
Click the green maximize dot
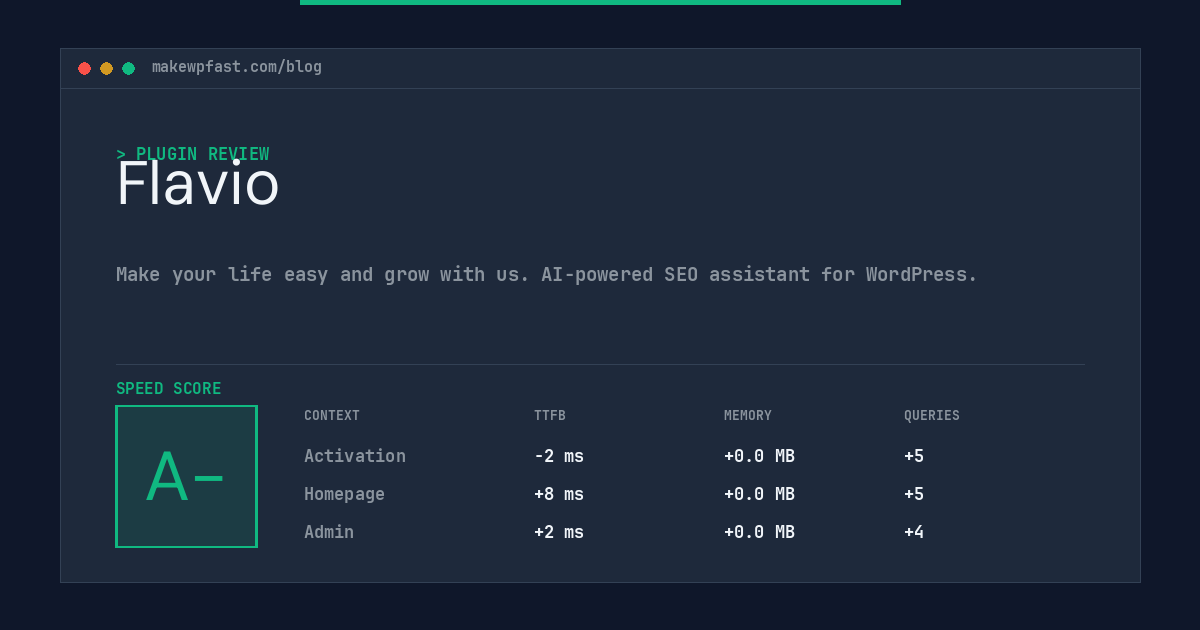click(128, 68)
